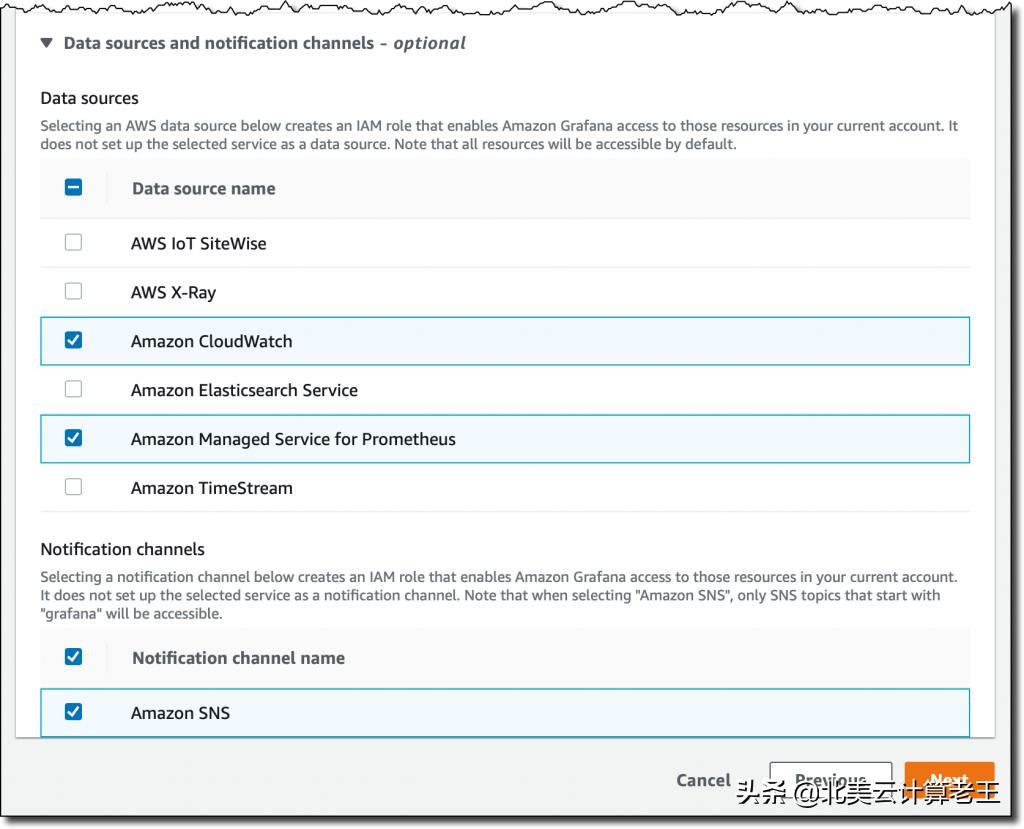Toggle the Notification channel name select-all checkbox
This screenshot has width=1024, height=829.
73,657
